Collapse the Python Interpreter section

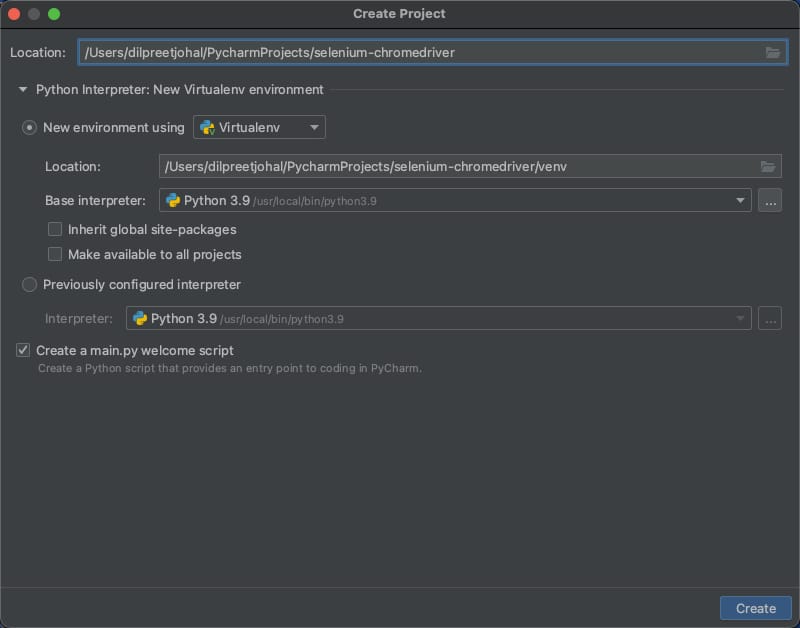[x=22, y=89]
